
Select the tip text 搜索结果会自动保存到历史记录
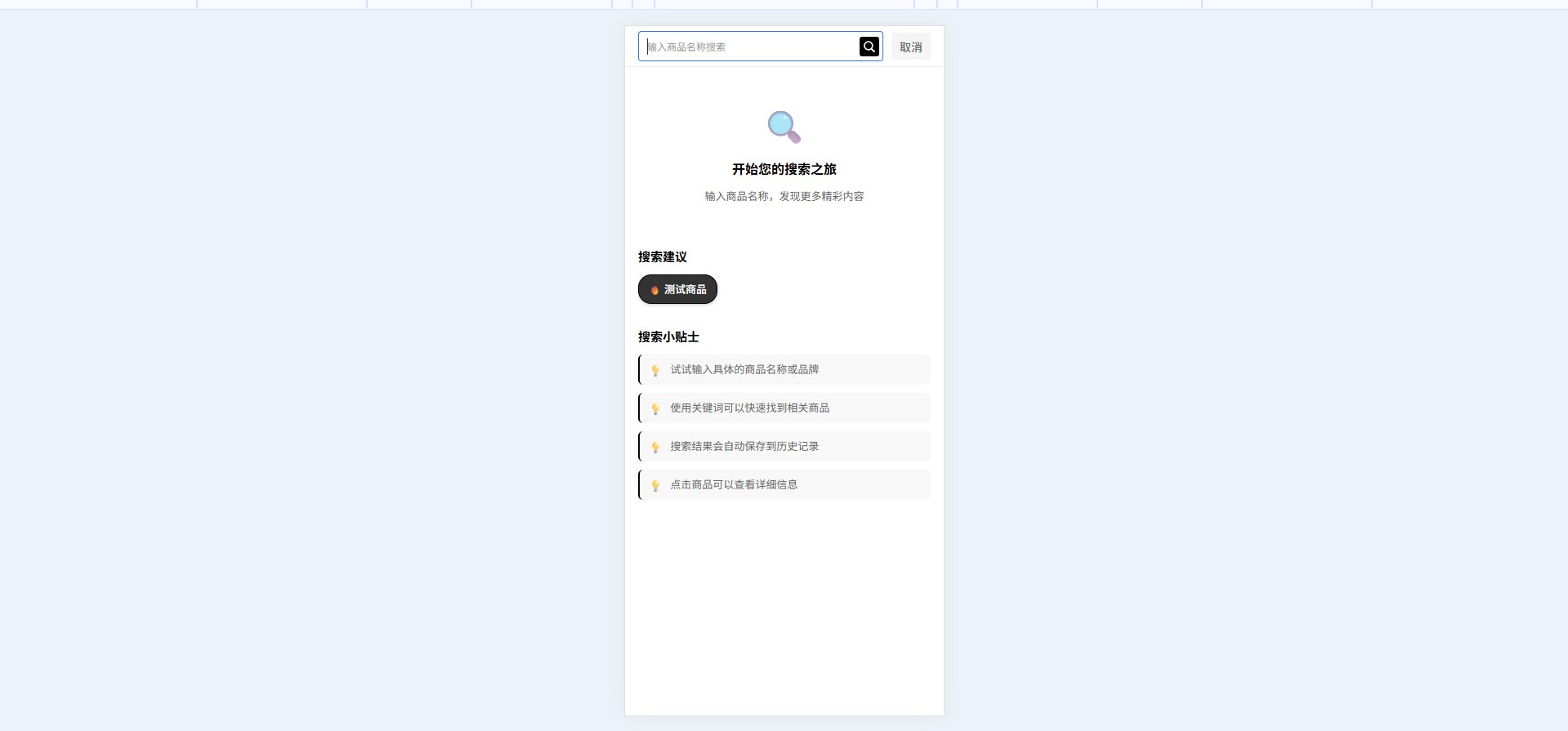[744, 446]
